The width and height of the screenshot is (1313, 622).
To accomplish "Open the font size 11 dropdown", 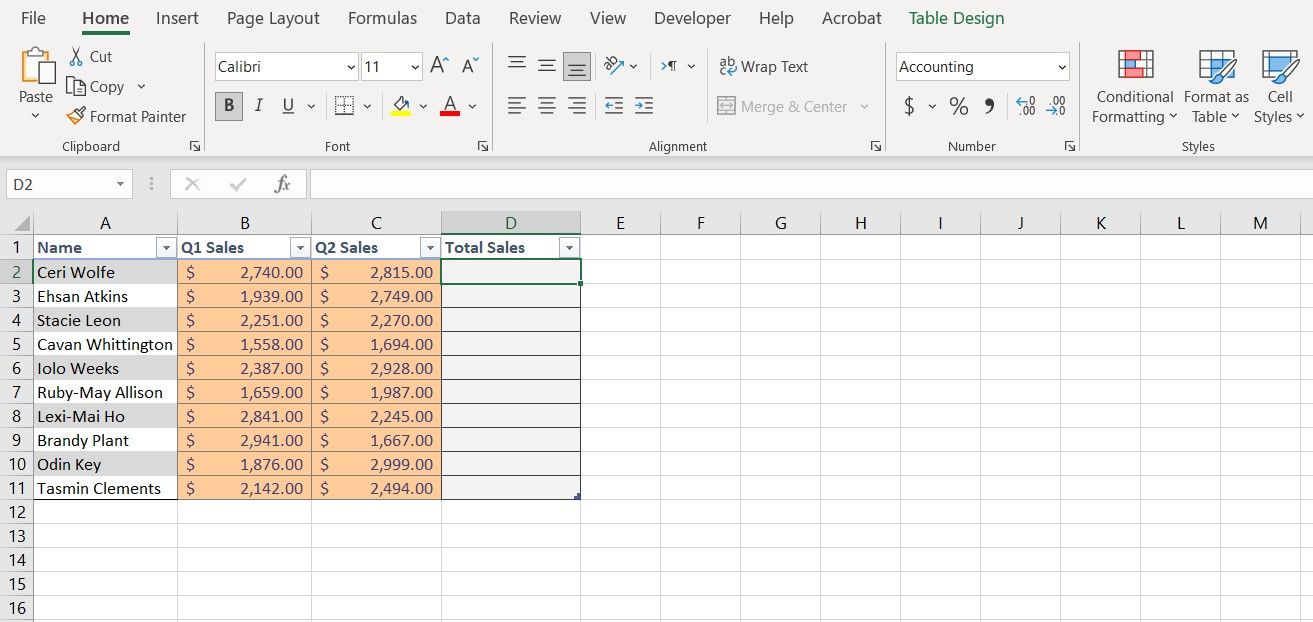I will click(415, 67).
